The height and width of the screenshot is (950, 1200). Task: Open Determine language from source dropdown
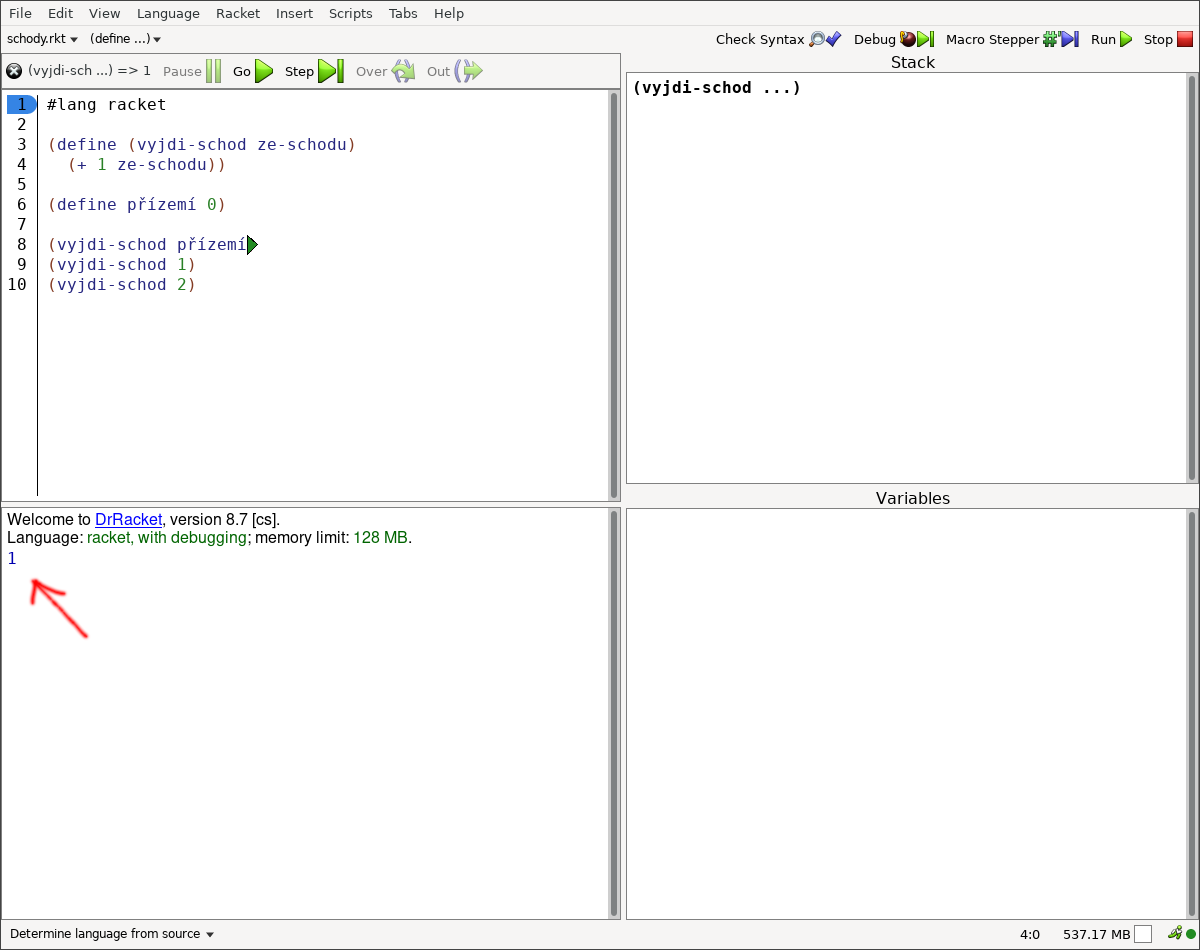[112, 934]
